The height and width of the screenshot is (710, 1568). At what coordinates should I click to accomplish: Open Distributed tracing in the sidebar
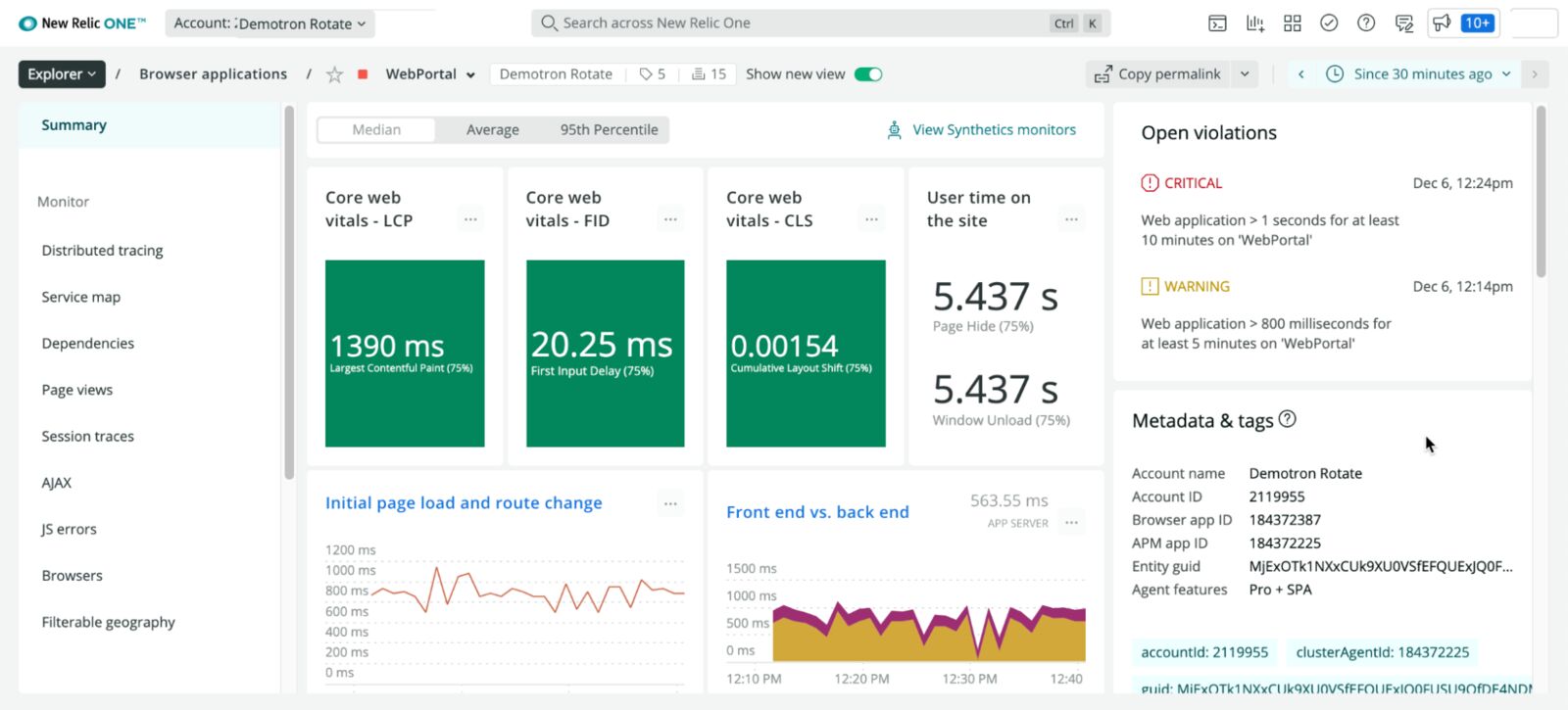point(102,251)
